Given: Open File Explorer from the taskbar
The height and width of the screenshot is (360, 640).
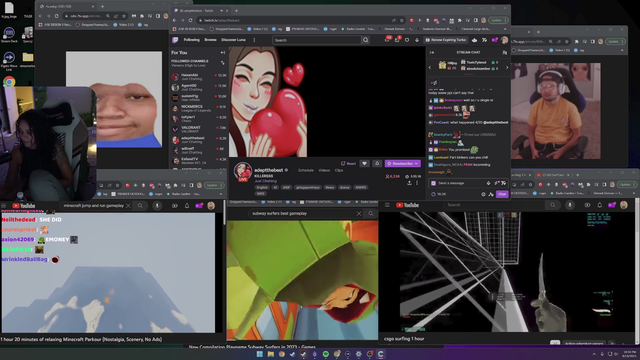Looking at the screenshot, I should pyautogui.click(x=271, y=354).
